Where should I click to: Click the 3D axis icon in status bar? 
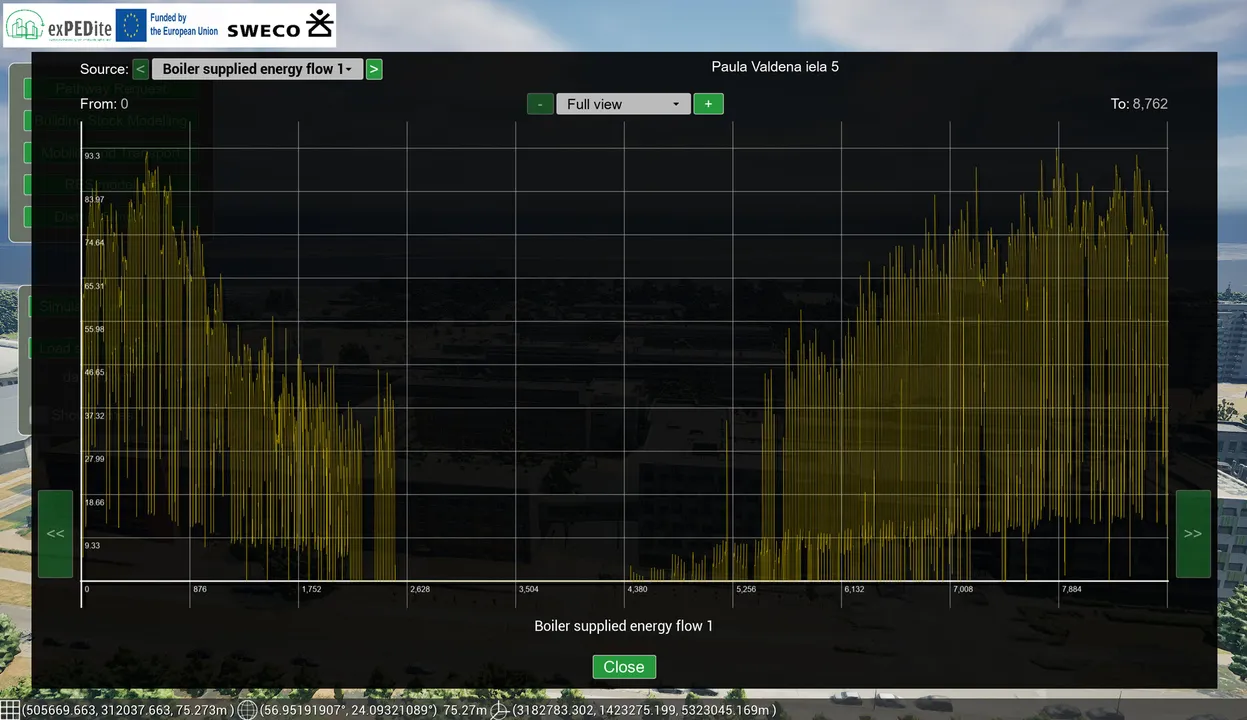click(499, 710)
